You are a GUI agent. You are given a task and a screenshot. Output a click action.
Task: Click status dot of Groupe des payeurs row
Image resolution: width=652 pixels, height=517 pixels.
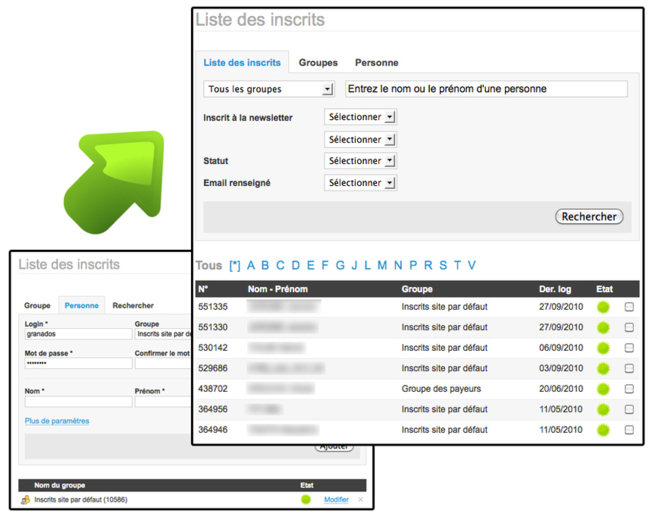[603, 389]
